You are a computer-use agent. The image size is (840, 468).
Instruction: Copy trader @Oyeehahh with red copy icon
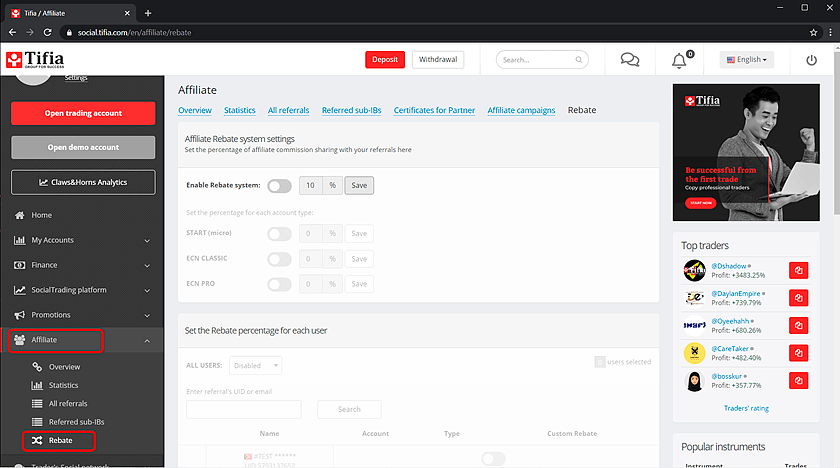pos(798,326)
